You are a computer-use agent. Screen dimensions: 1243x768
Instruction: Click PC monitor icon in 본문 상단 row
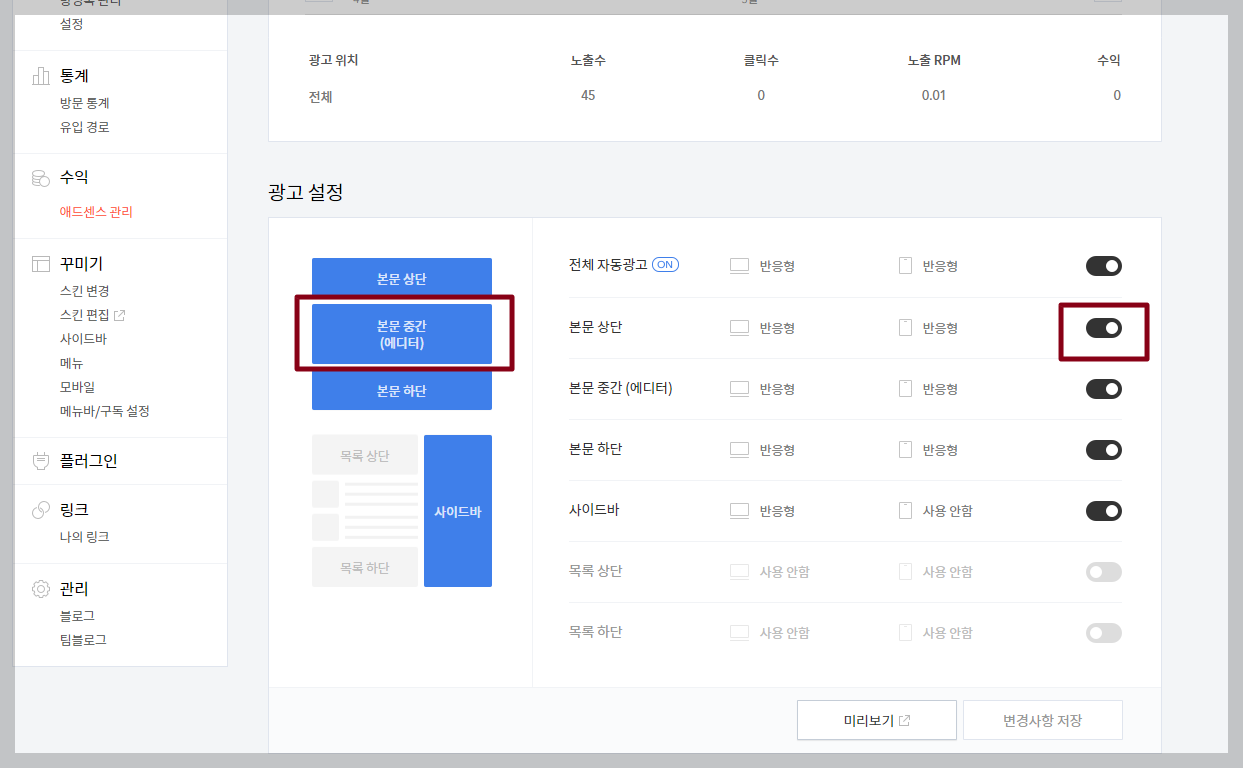tap(739, 327)
